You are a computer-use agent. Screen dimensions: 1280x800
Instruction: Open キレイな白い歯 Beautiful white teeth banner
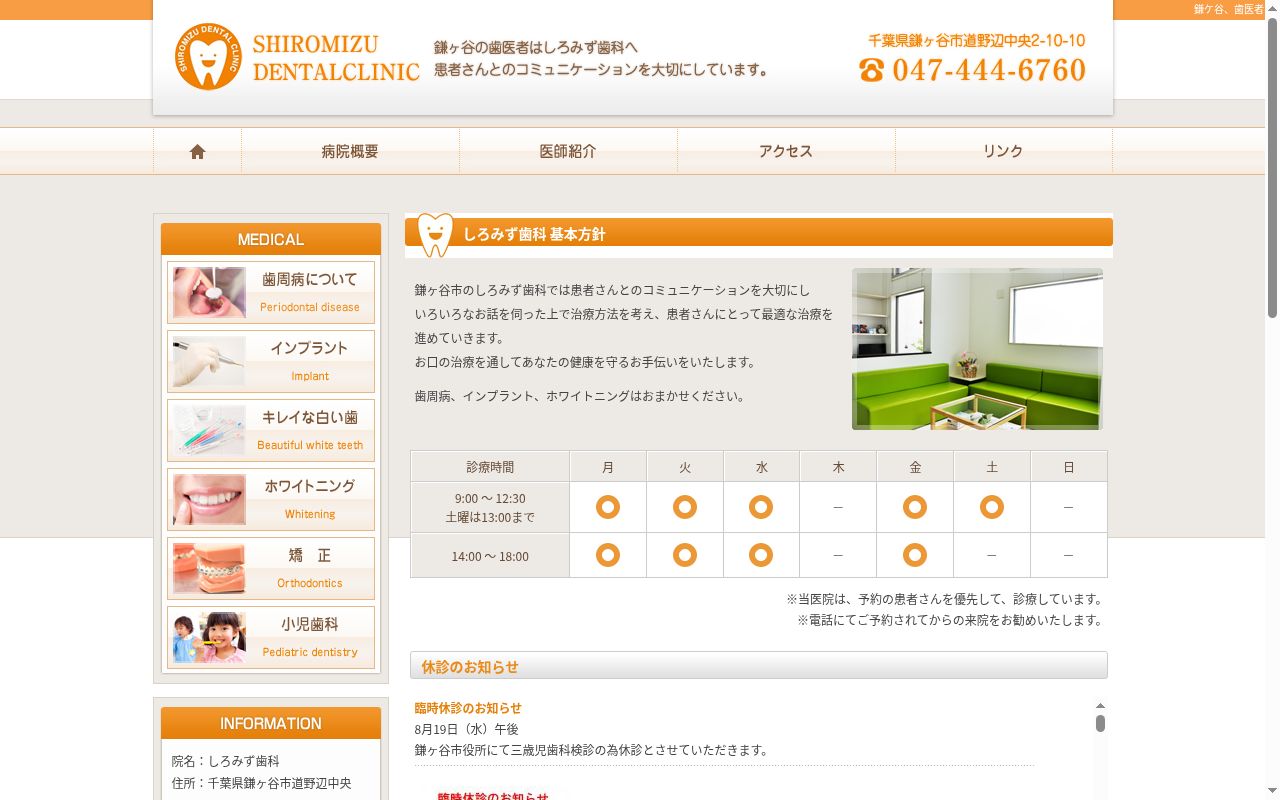coord(271,430)
